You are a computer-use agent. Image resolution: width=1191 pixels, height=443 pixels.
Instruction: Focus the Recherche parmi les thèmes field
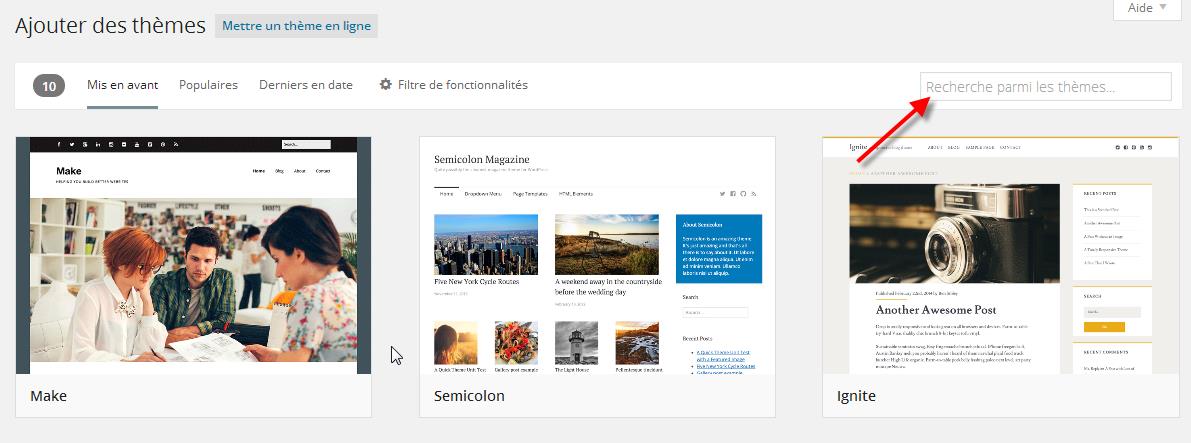pyautogui.click(x=1044, y=87)
